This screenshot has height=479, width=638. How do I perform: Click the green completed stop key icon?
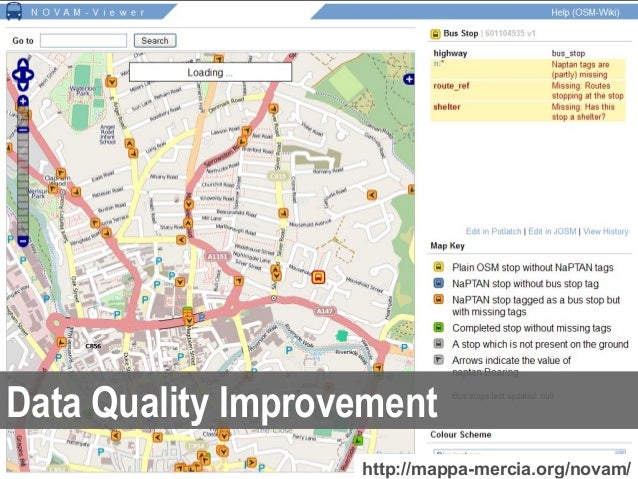coord(438,327)
